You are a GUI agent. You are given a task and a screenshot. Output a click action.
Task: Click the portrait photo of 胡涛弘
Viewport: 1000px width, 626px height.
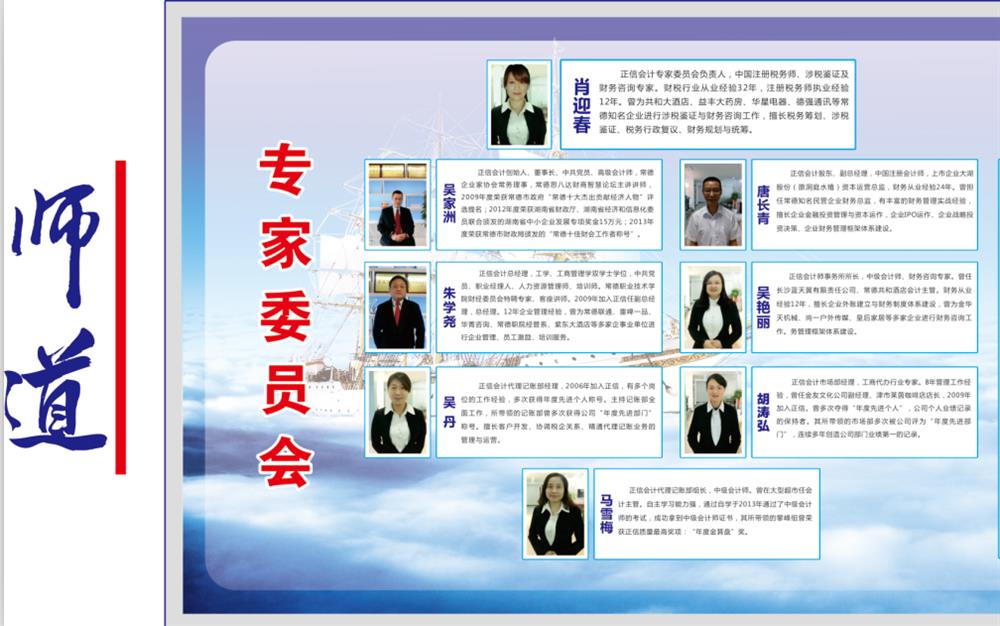[x=712, y=412]
